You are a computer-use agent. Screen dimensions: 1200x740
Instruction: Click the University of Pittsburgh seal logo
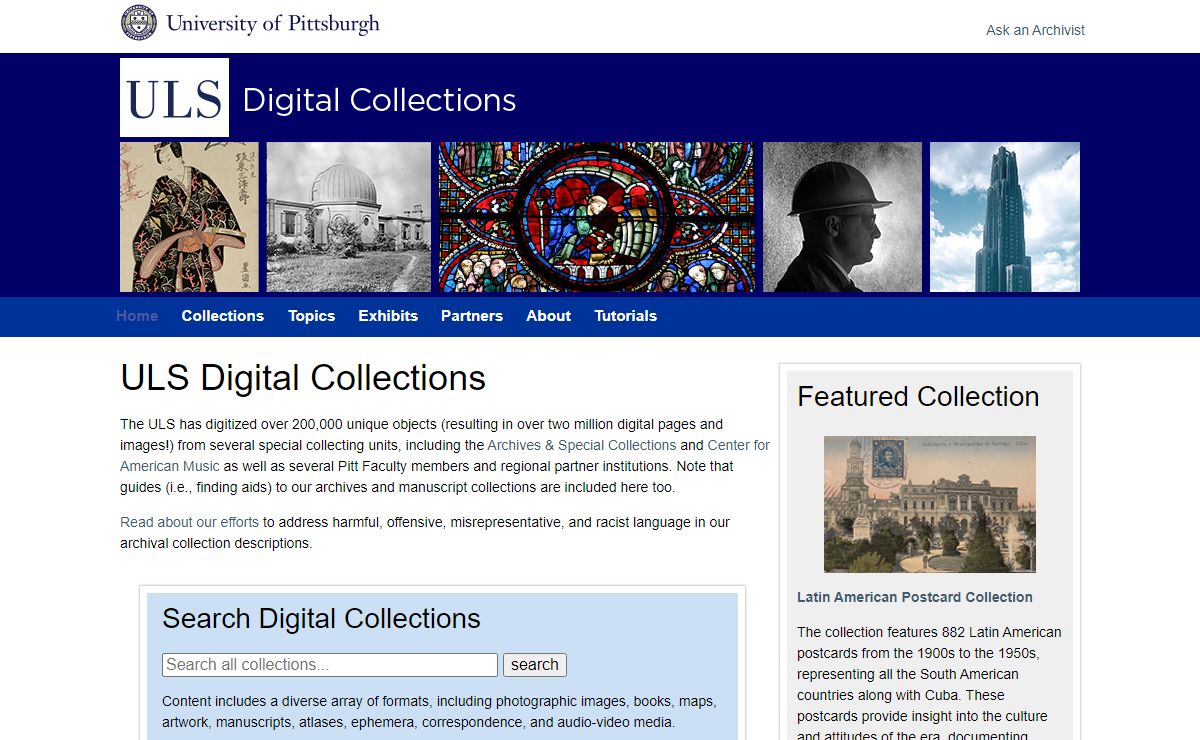pyautogui.click(x=139, y=23)
